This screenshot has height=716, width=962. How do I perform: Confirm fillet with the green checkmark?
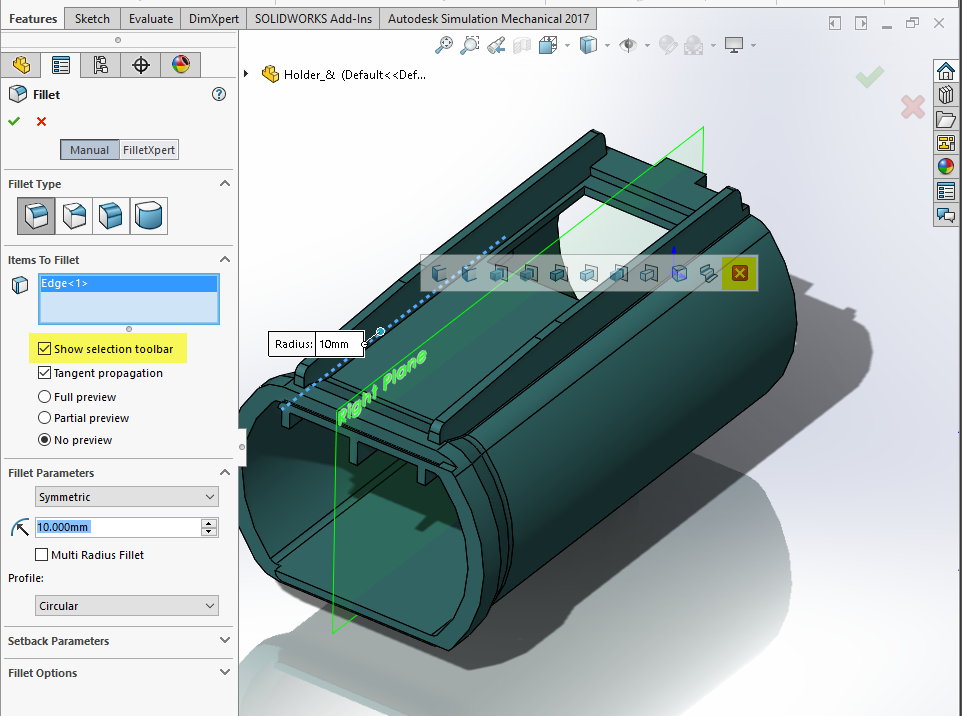(x=16, y=121)
